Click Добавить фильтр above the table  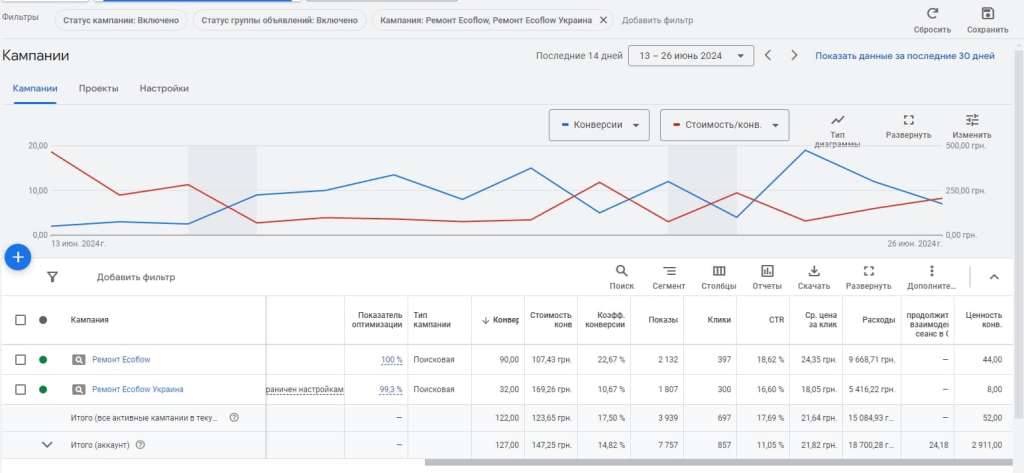(136, 277)
